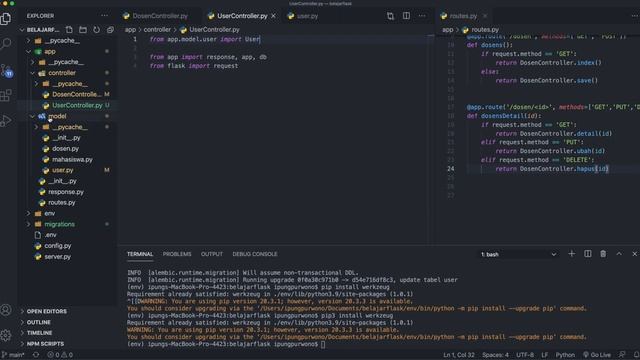Open routes.py in Explorer tree
This screenshot has height=360, width=640.
point(62,202)
